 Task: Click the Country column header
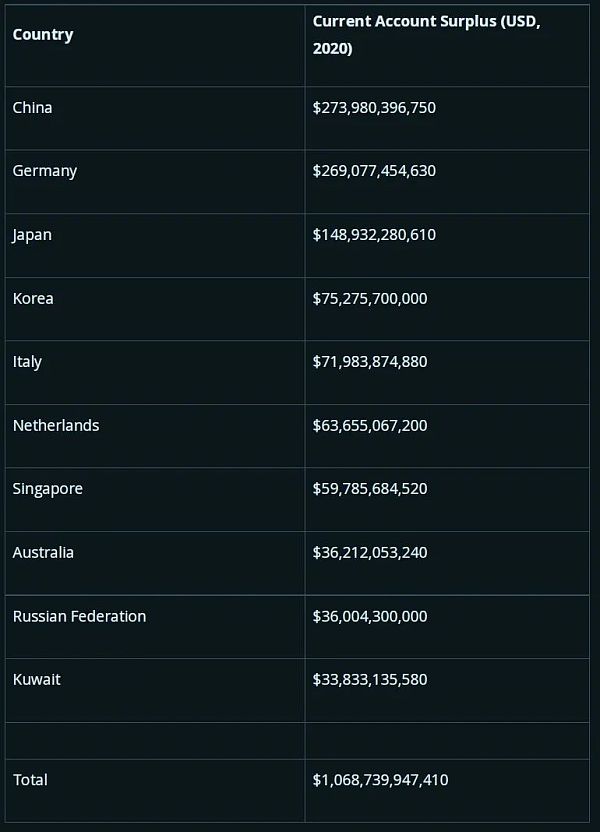point(43,35)
